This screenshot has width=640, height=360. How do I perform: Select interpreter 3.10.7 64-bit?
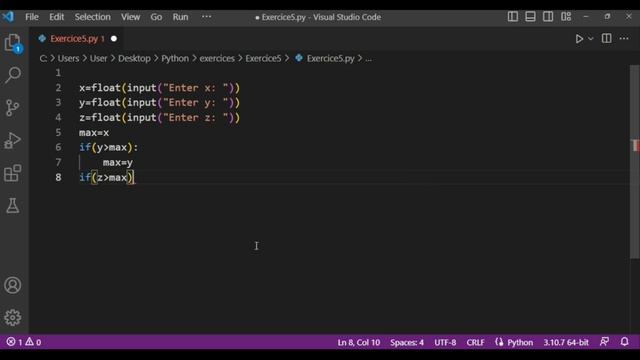pos(566,342)
